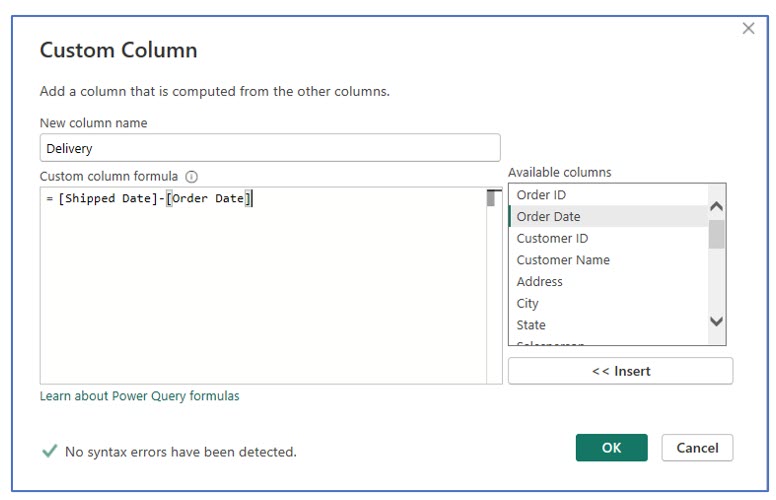Click the green syntax check mark icon
Viewport: 776px width, 500px height.
[x=49, y=450]
